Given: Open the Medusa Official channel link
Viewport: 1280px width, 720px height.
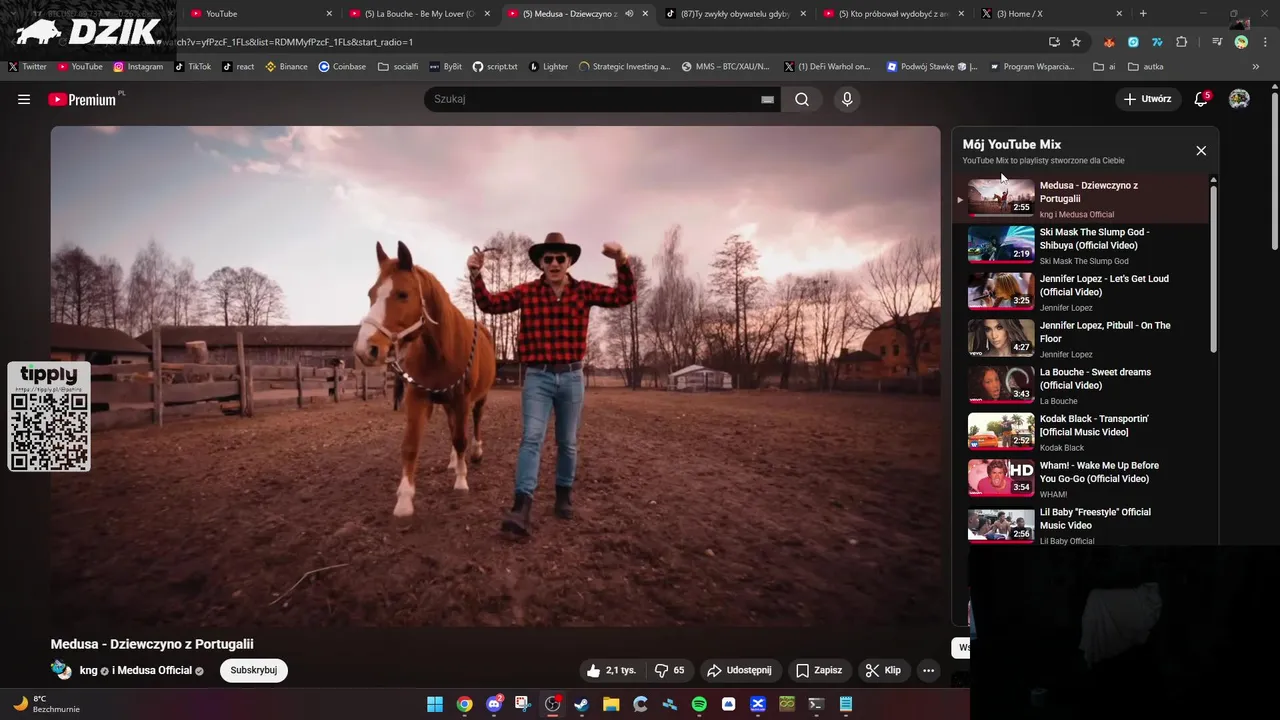Looking at the screenshot, I should click(155, 670).
